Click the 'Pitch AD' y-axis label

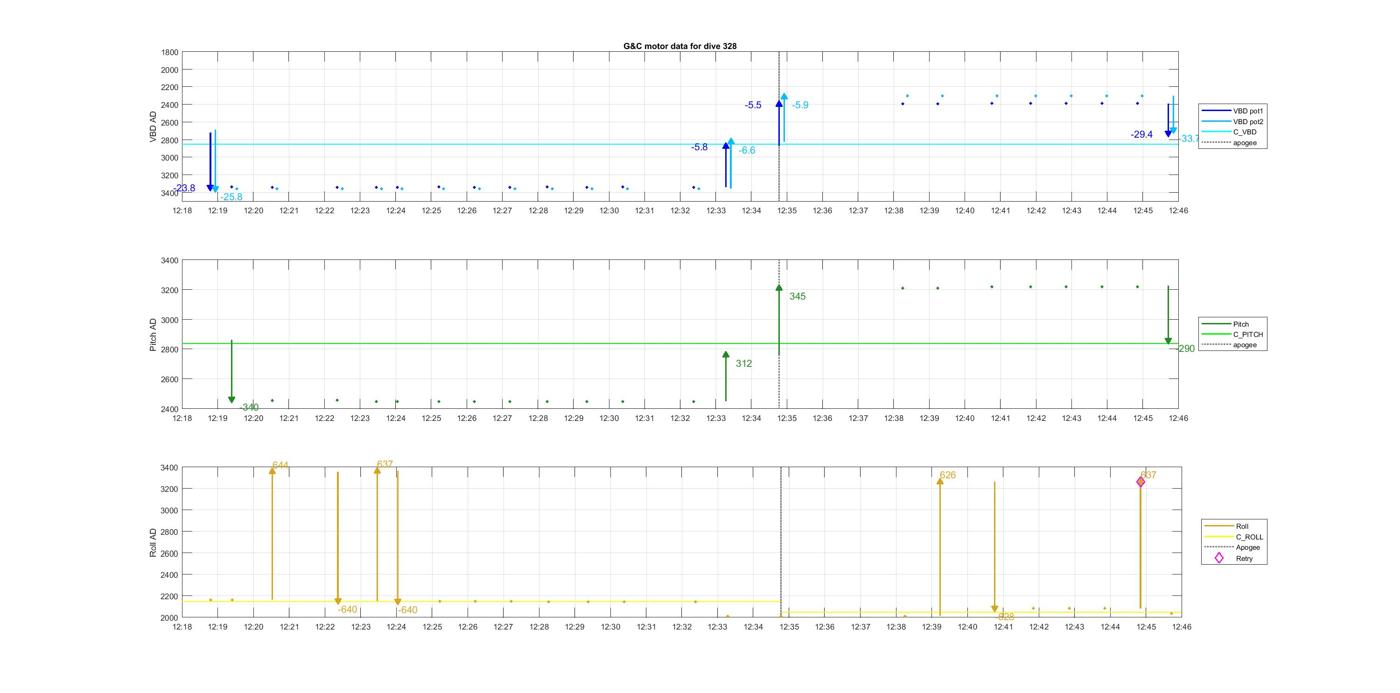153,334
